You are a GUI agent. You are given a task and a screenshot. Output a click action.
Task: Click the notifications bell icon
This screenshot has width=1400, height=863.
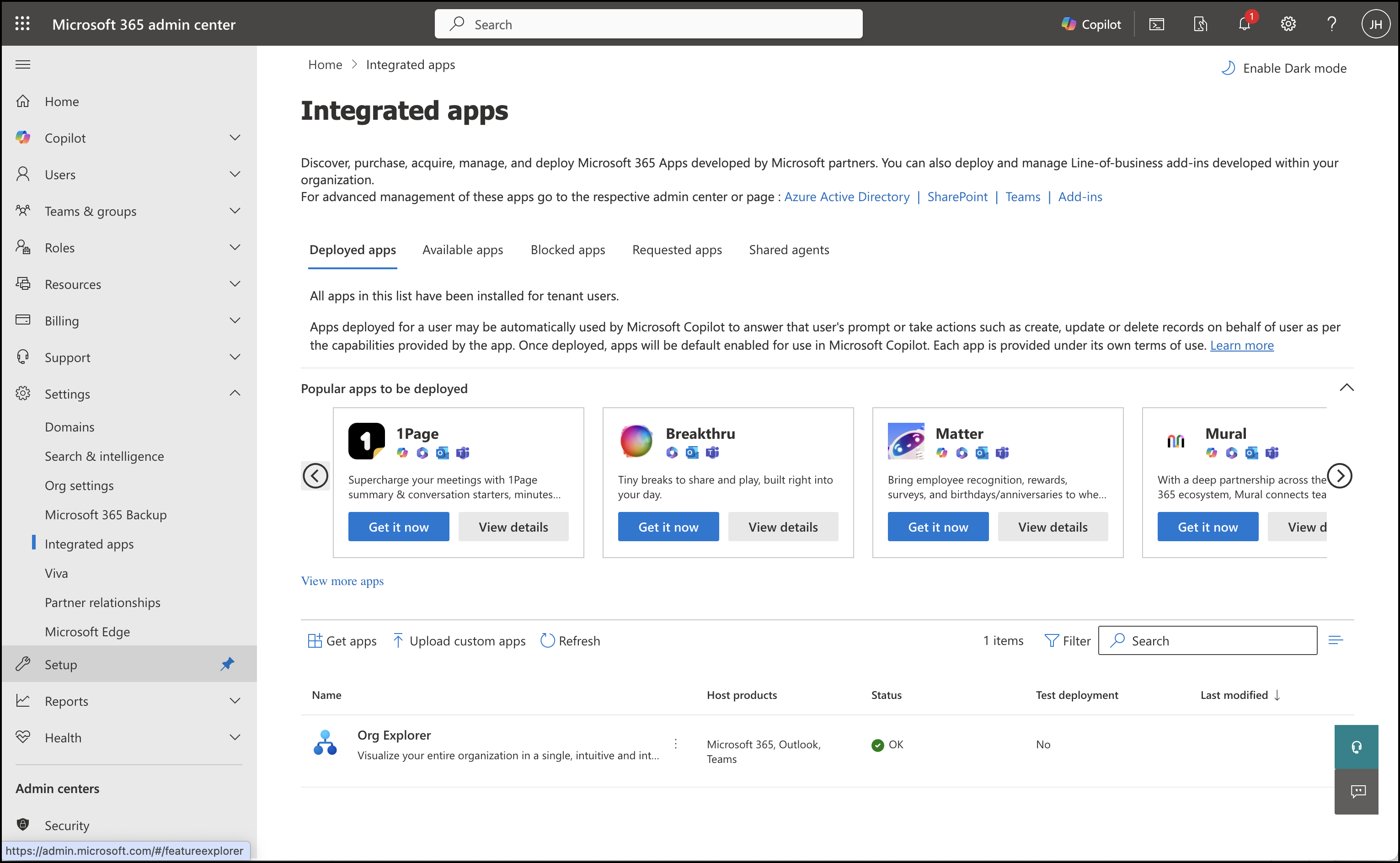(x=1244, y=24)
